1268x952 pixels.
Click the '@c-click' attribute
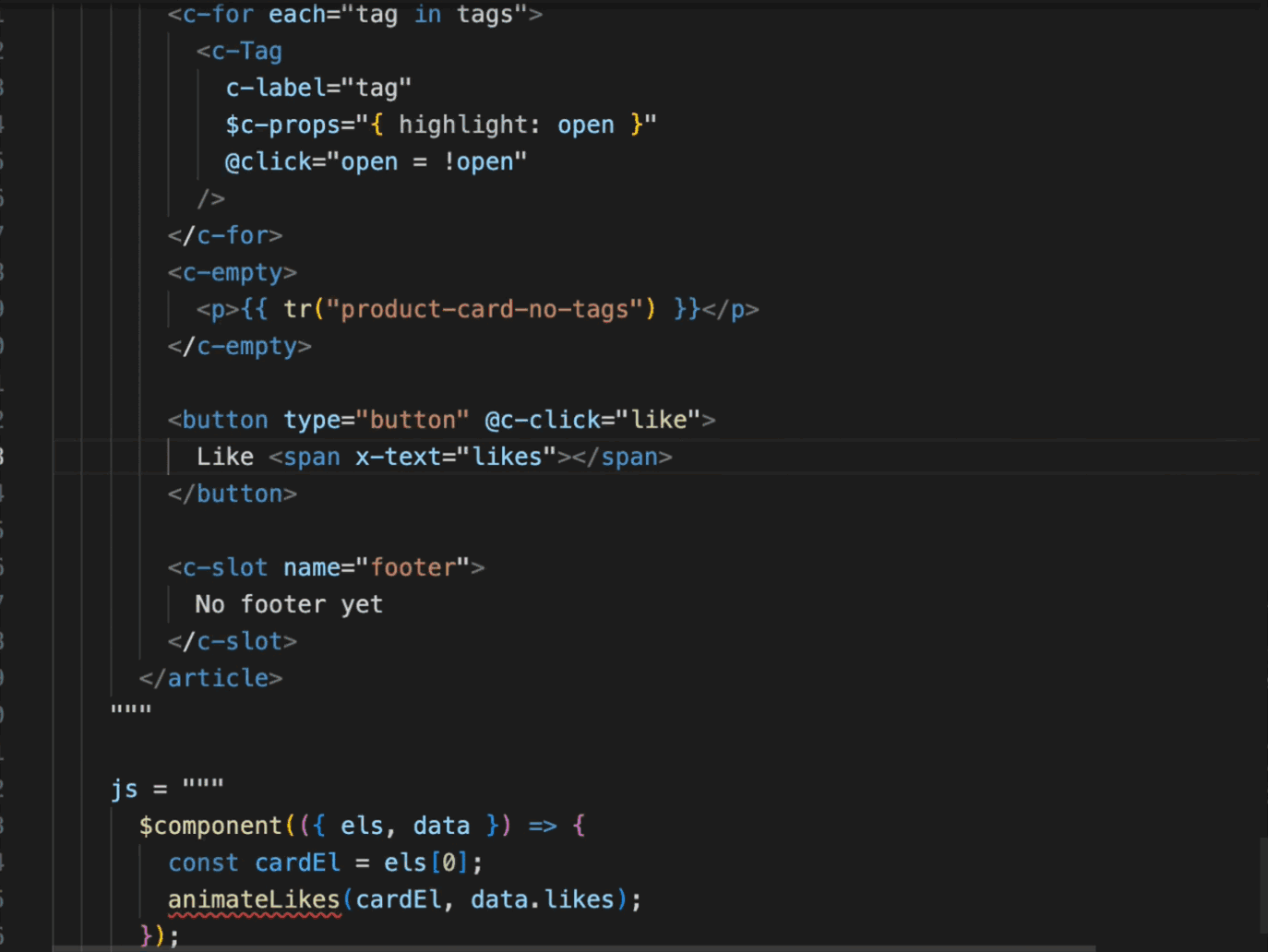point(542,421)
